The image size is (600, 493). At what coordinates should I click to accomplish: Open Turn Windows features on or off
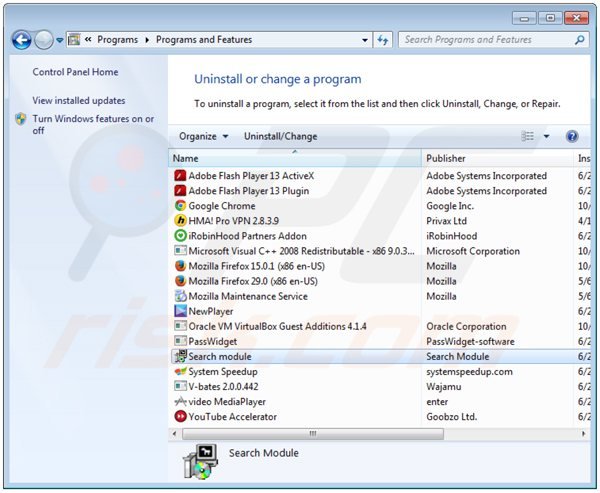[x=93, y=124]
